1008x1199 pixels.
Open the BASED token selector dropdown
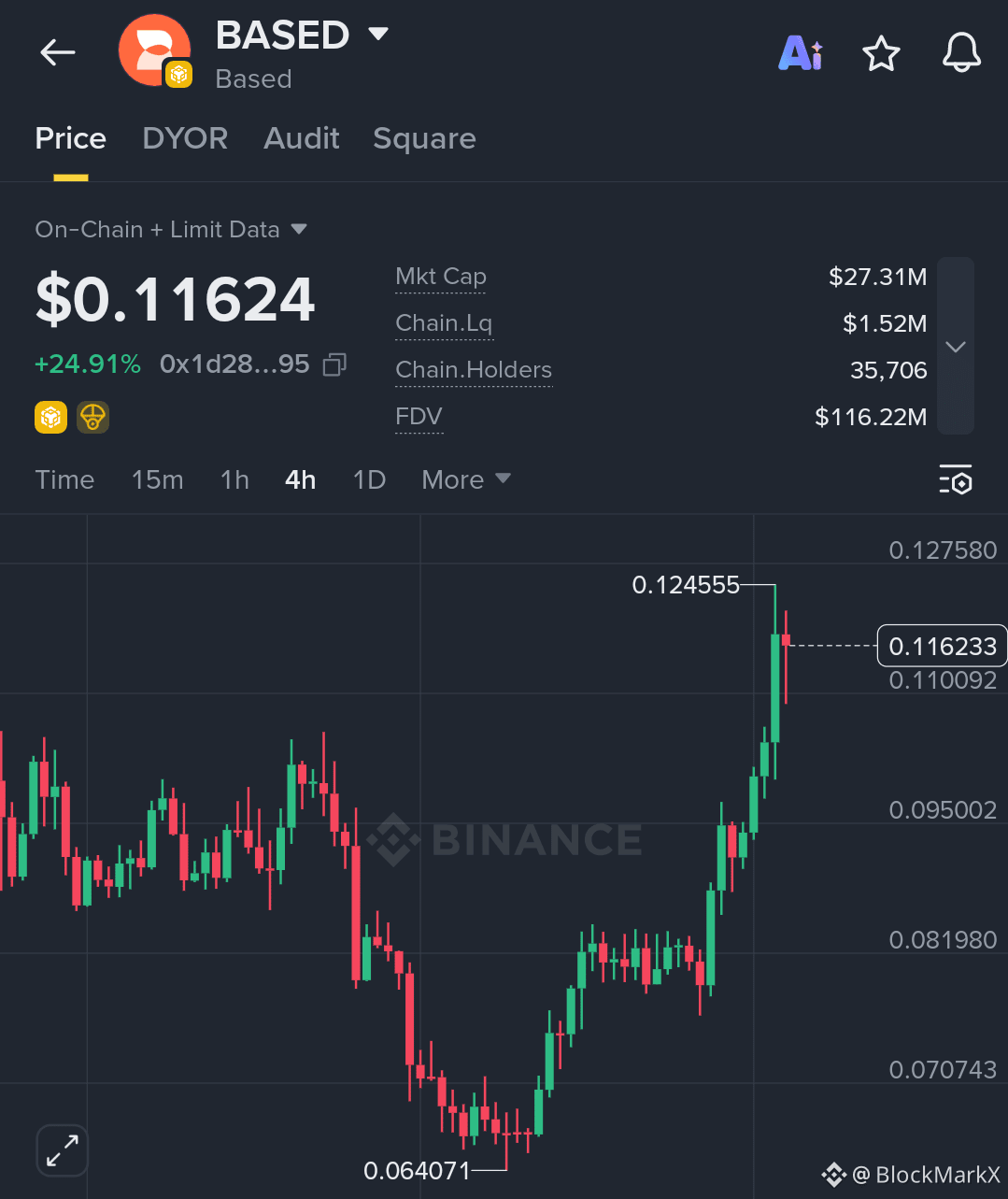378,35
